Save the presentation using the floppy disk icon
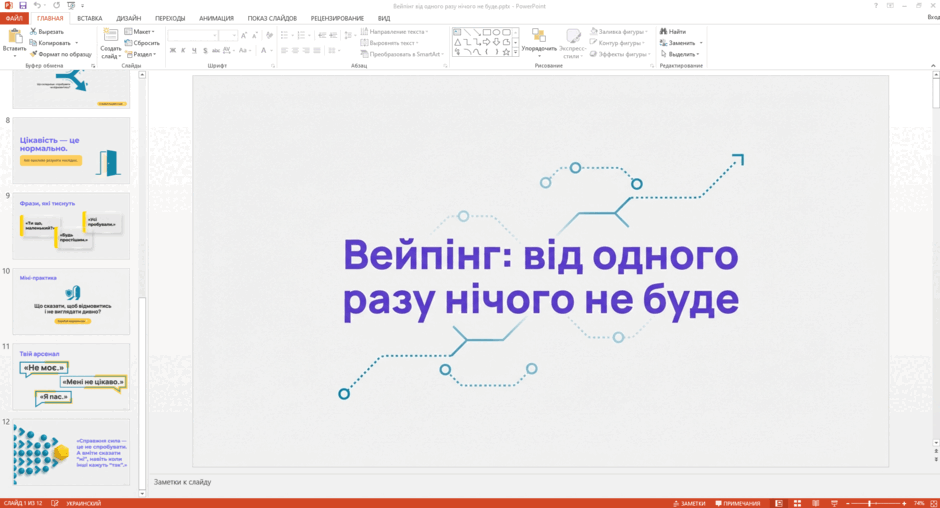Image resolution: width=940 pixels, height=508 pixels. tap(23, 5)
